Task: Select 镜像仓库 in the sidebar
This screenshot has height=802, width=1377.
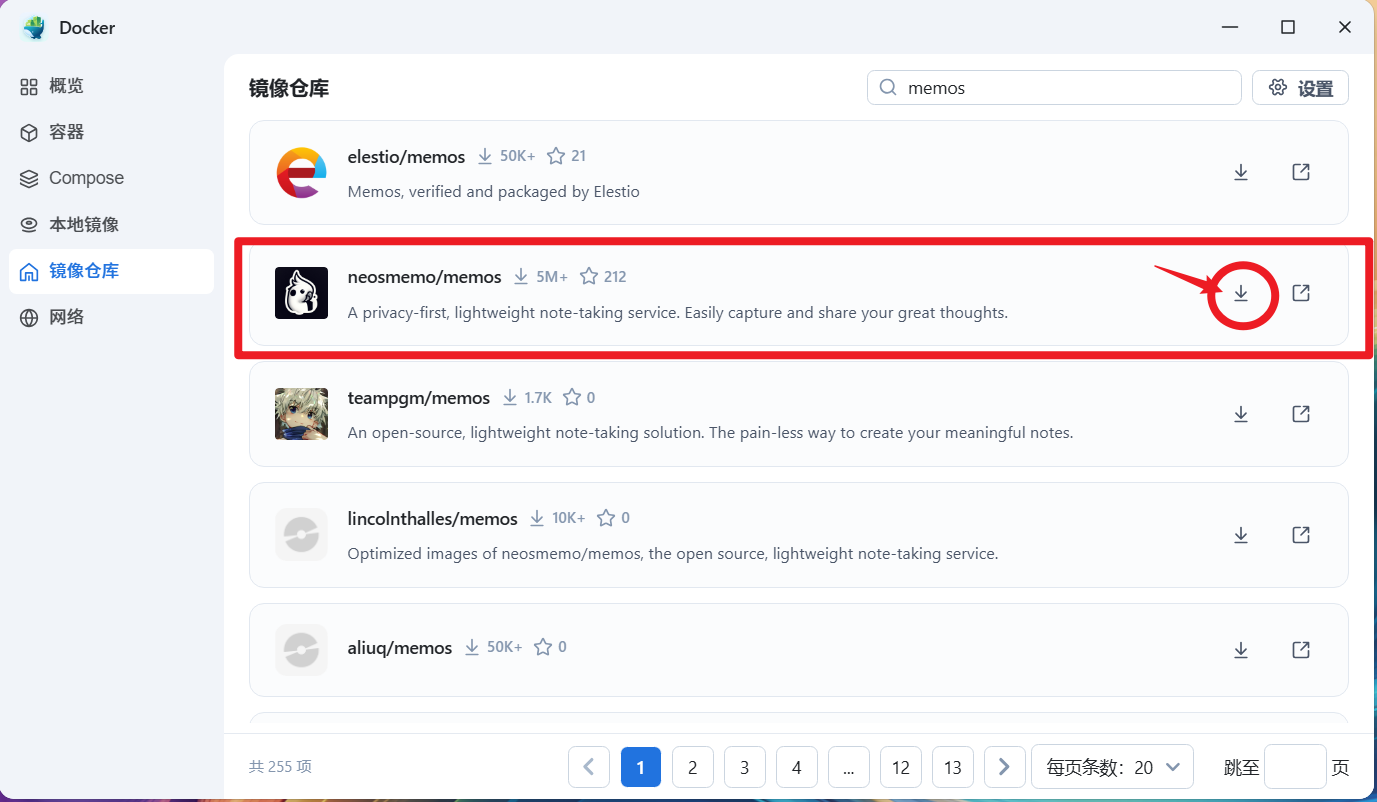Action: (x=111, y=271)
